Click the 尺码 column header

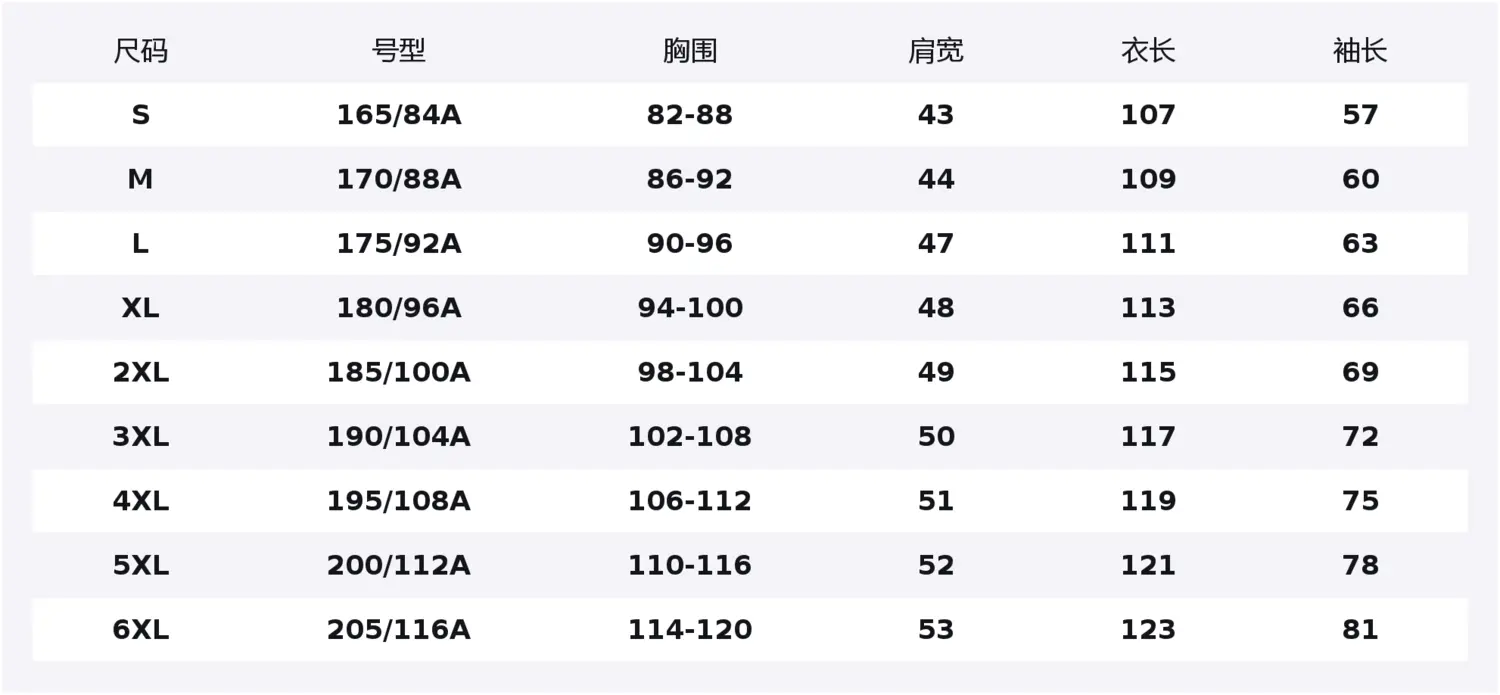pos(140,51)
